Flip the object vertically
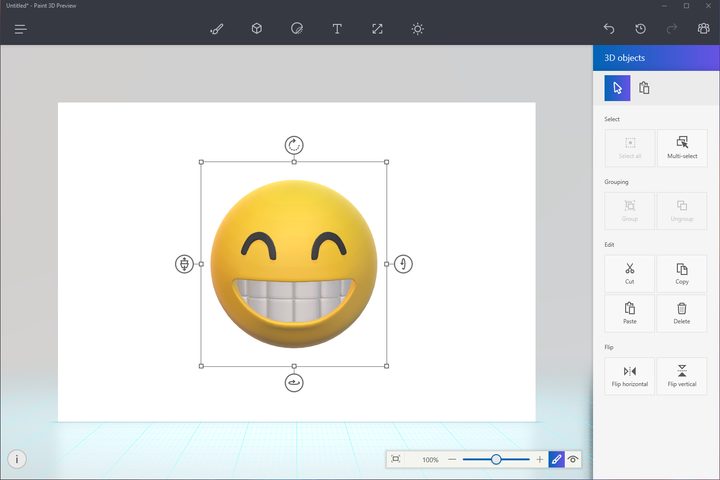The height and width of the screenshot is (480, 720). click(682, 376)
